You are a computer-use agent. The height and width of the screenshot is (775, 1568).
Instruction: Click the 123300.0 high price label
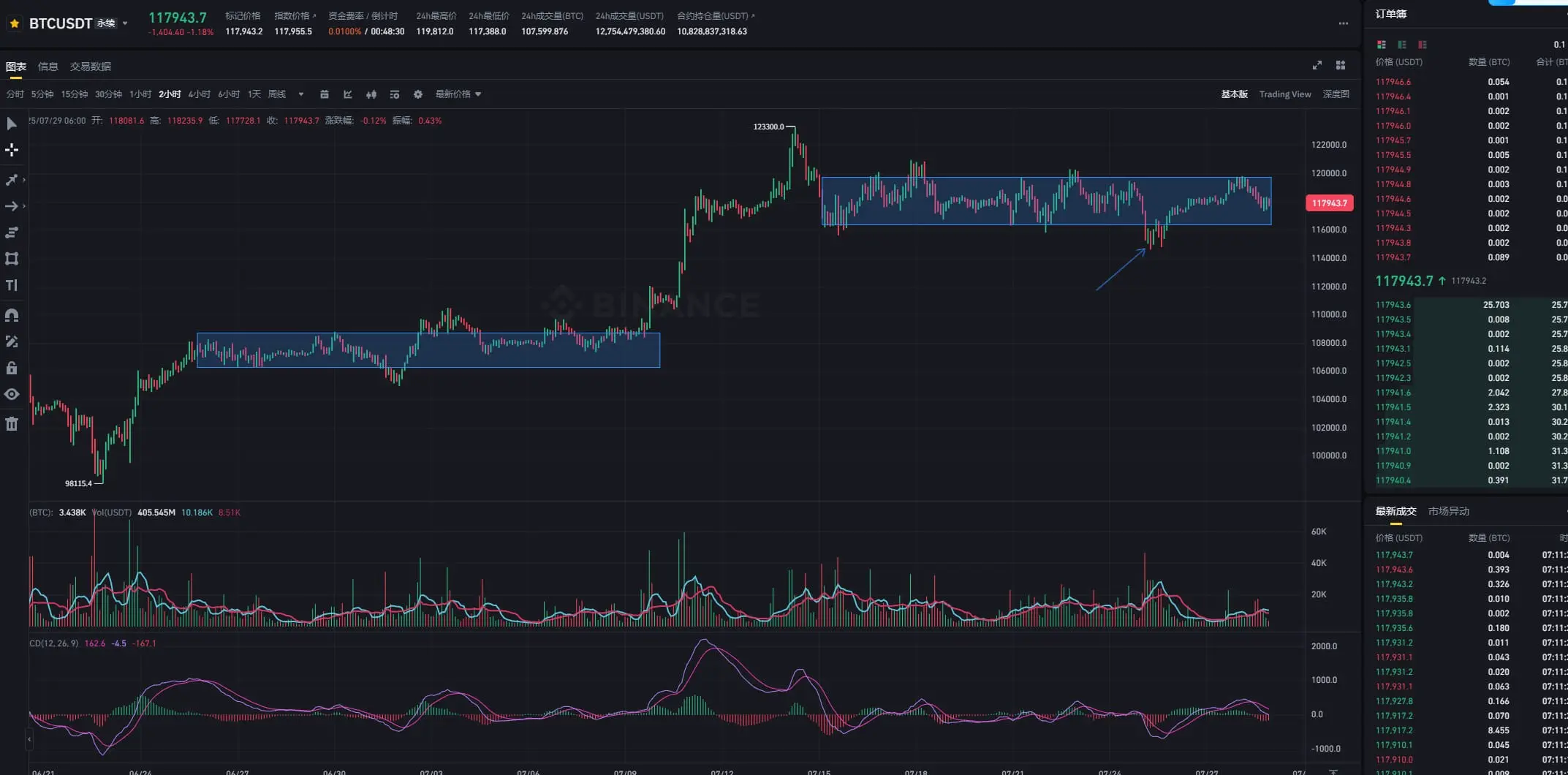[x=768, y=126]
